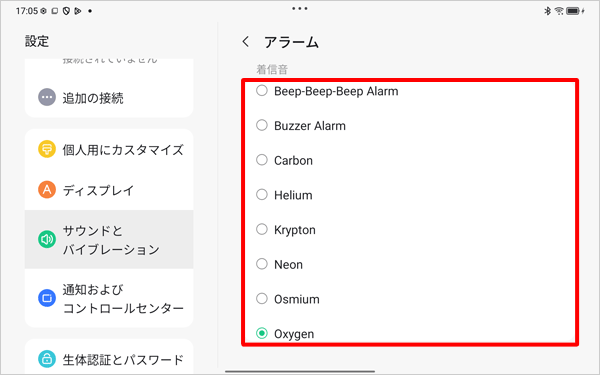Screen dimensions: 600x375
Task: Select the Osmium radio button
Action: (262, 298)
